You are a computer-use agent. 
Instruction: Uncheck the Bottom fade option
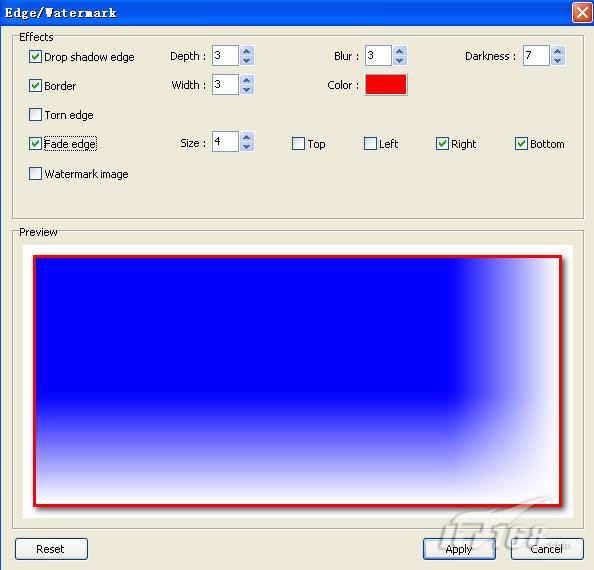(521, 144)
